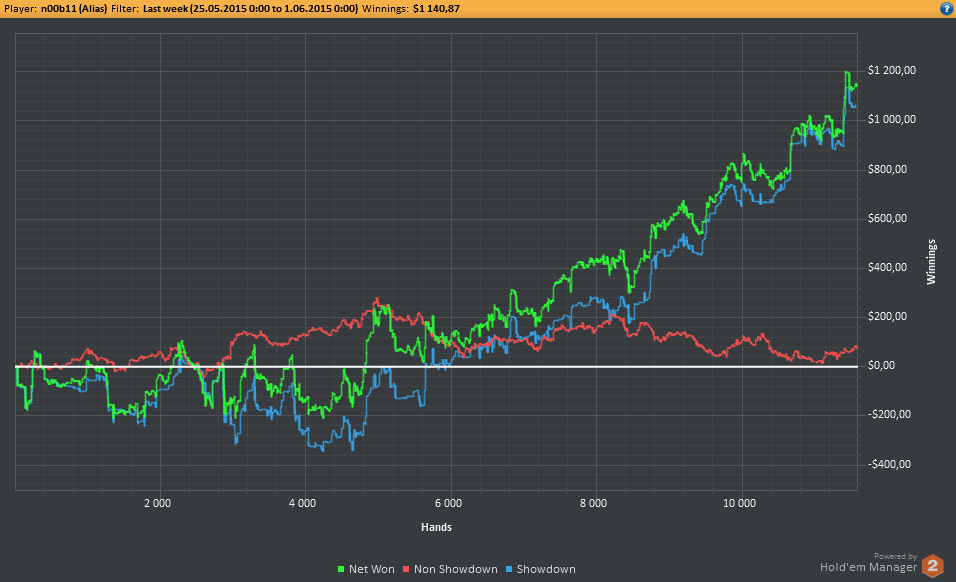Image resolution: width=956 pixels, height=582 pixels.
Task: Click the -$400,00 axis label
Action: 889,464
